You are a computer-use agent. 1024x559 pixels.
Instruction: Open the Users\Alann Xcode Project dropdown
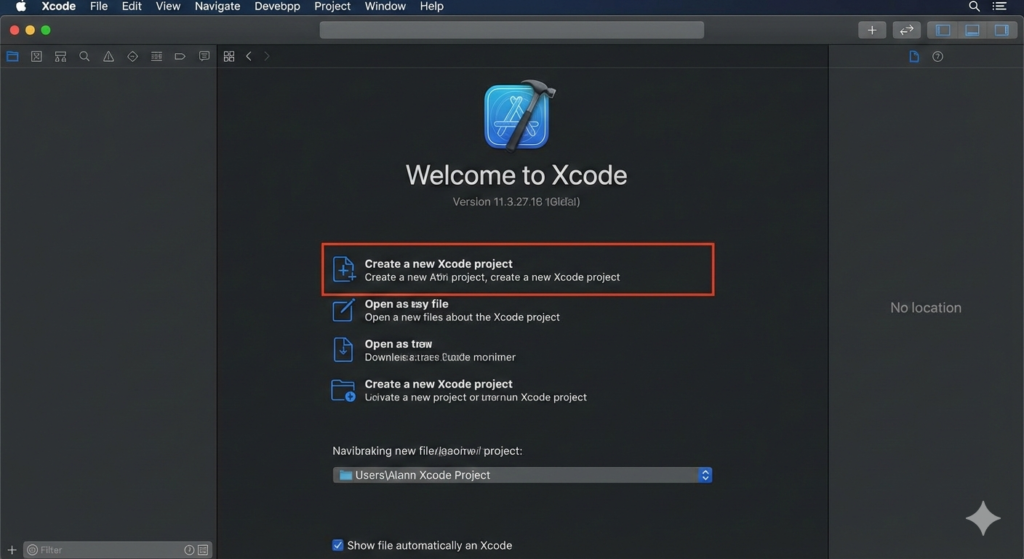pos(522,475)
